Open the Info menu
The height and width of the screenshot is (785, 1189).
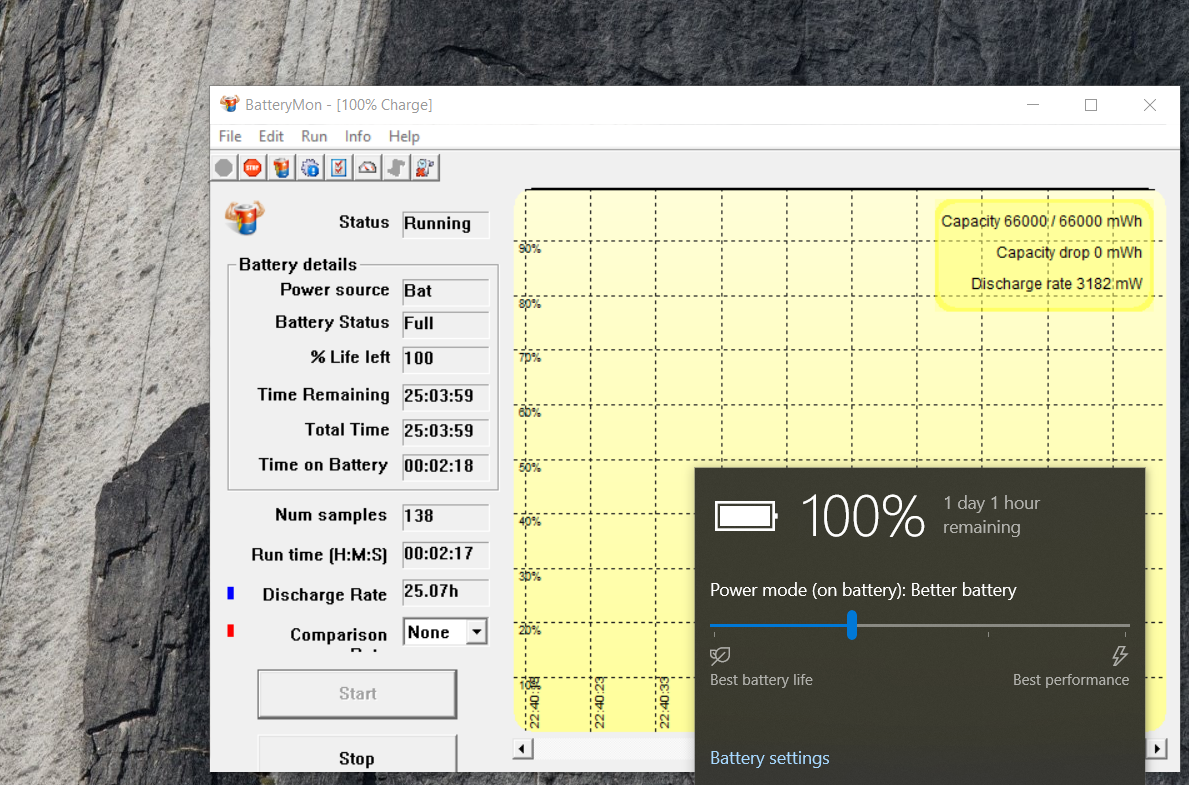pos(358,137)
